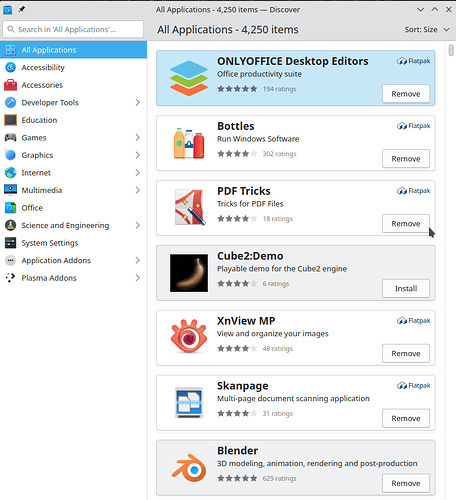The height and width of the screenshot is (500, 456).
Task: Install Cube2:Demo
Action: (406, 288)
